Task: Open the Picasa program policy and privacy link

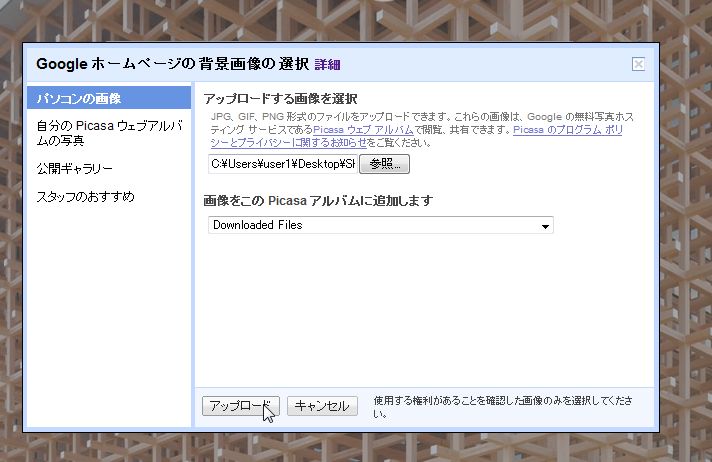Action: point(568,129)
